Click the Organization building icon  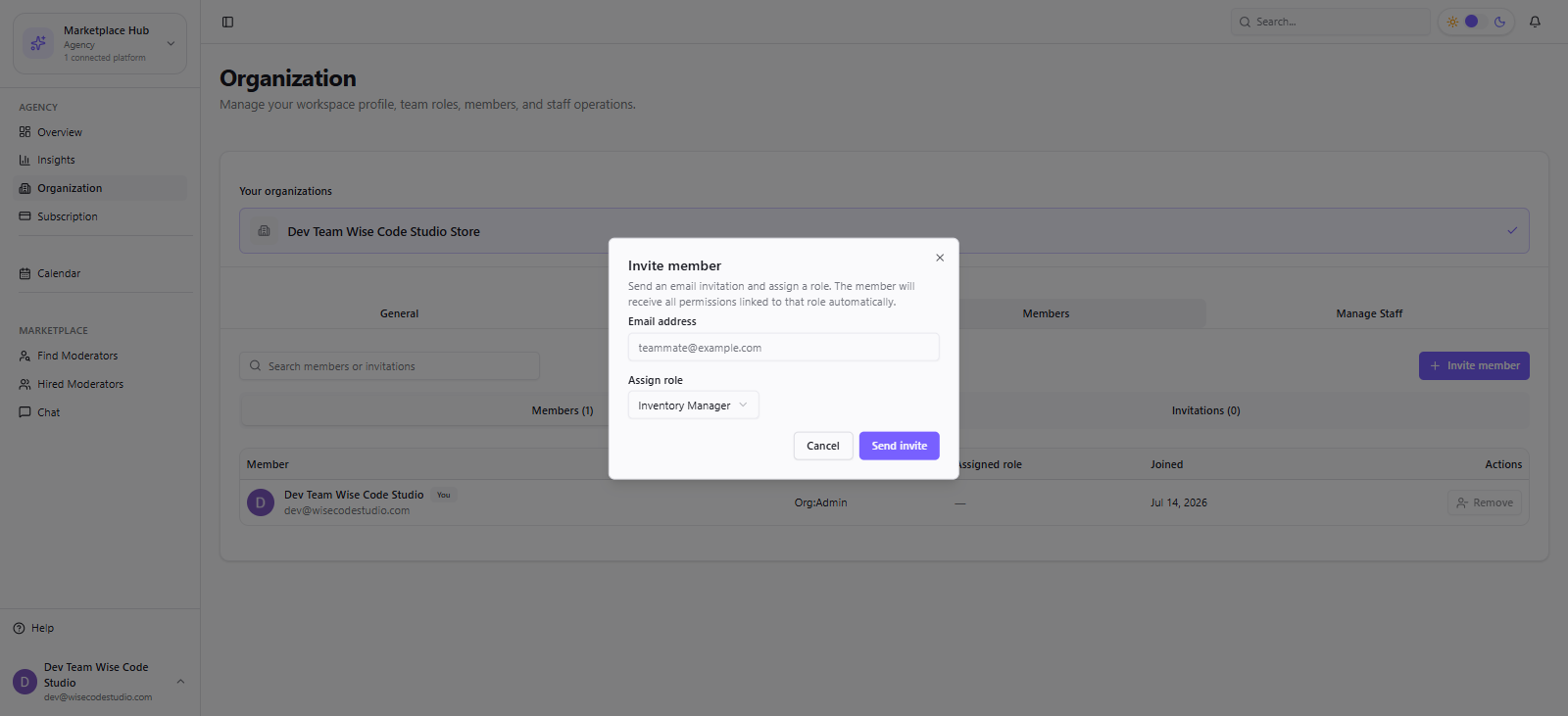pyautogui.click(x=24, y=188)
